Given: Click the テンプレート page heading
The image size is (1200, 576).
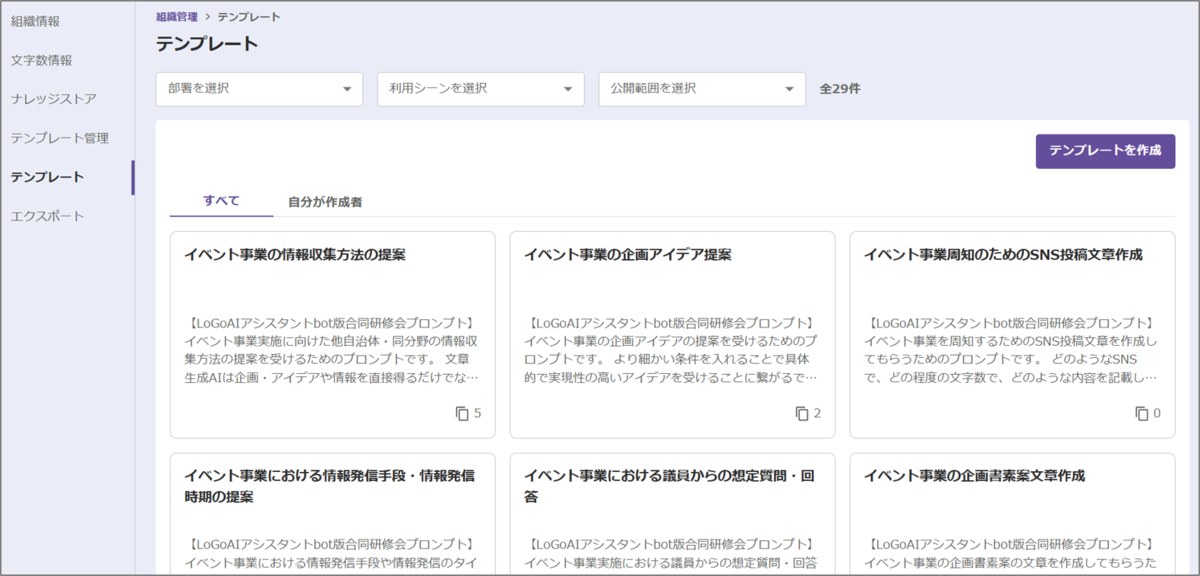Looking at the screenshot, I should coord(207,44).
